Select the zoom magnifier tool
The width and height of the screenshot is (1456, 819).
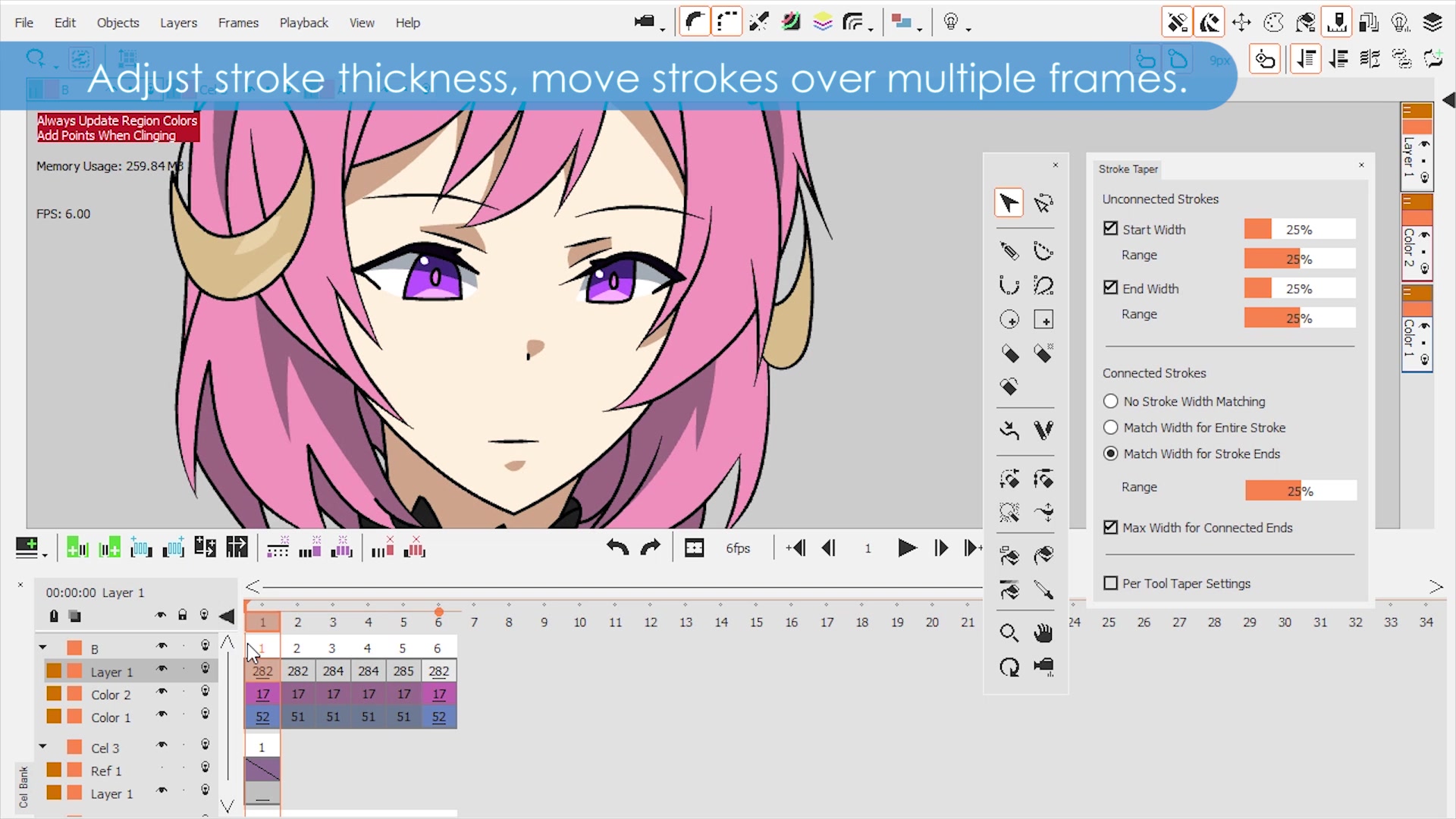click(x=1009, y=632)
